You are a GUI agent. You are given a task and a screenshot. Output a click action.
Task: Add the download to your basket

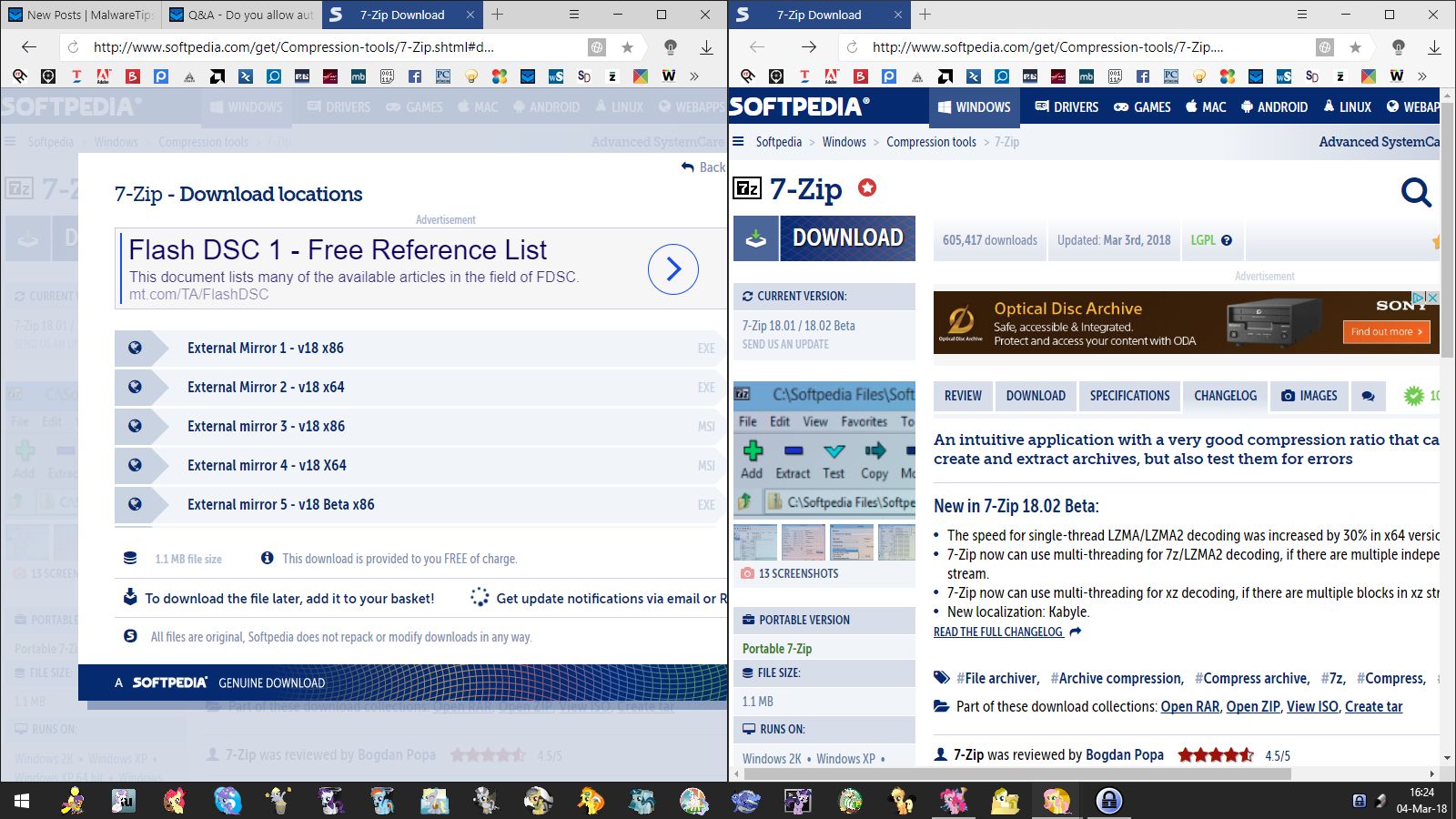point(279,598)
